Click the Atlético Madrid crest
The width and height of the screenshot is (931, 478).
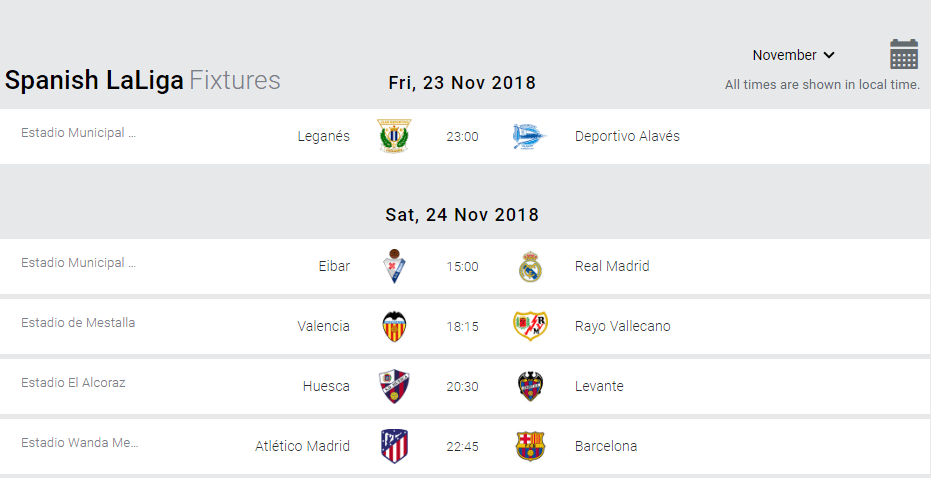coord(394,446)
